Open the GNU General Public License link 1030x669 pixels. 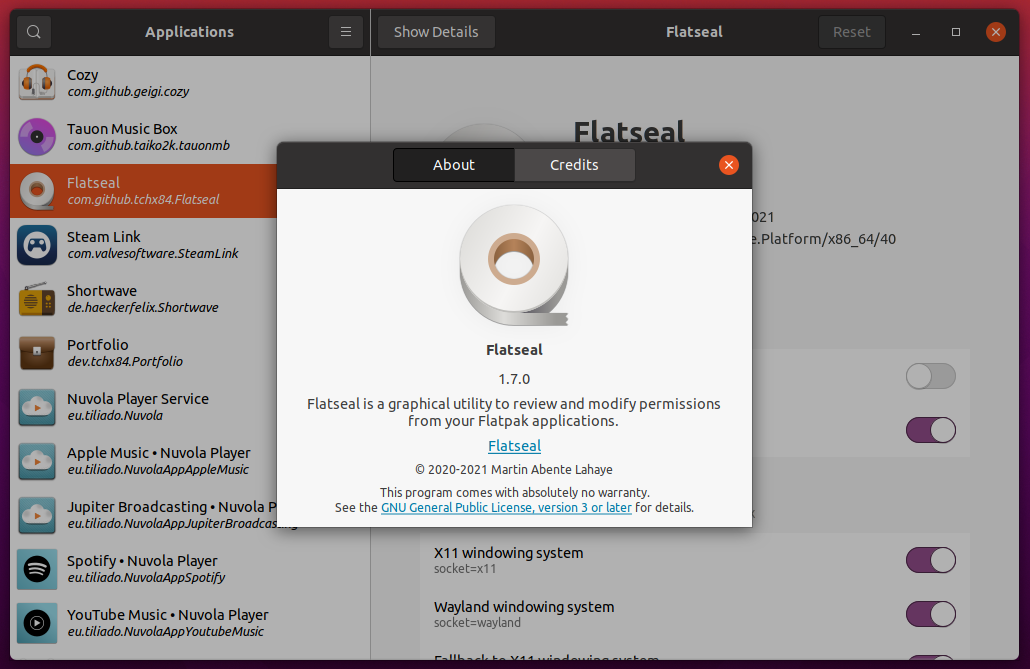[506, 507]
